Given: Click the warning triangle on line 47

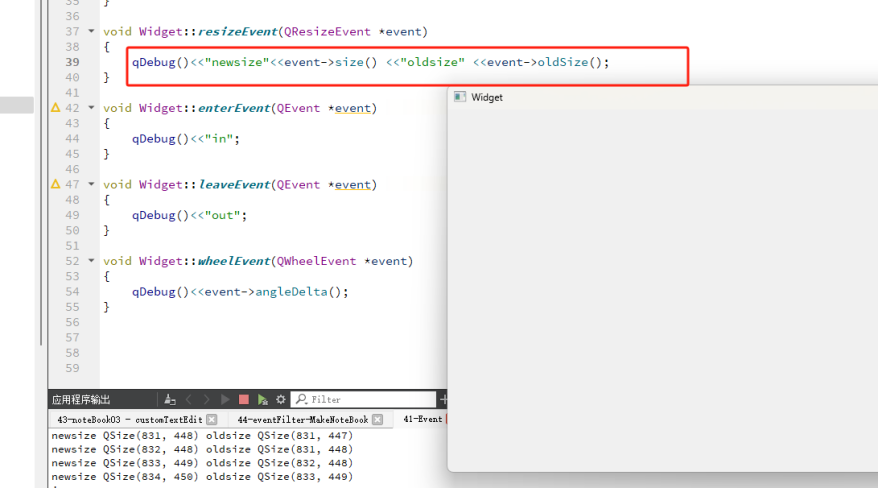Looking at the screenshot, I should pyautogui.click(x=55, y=184).
